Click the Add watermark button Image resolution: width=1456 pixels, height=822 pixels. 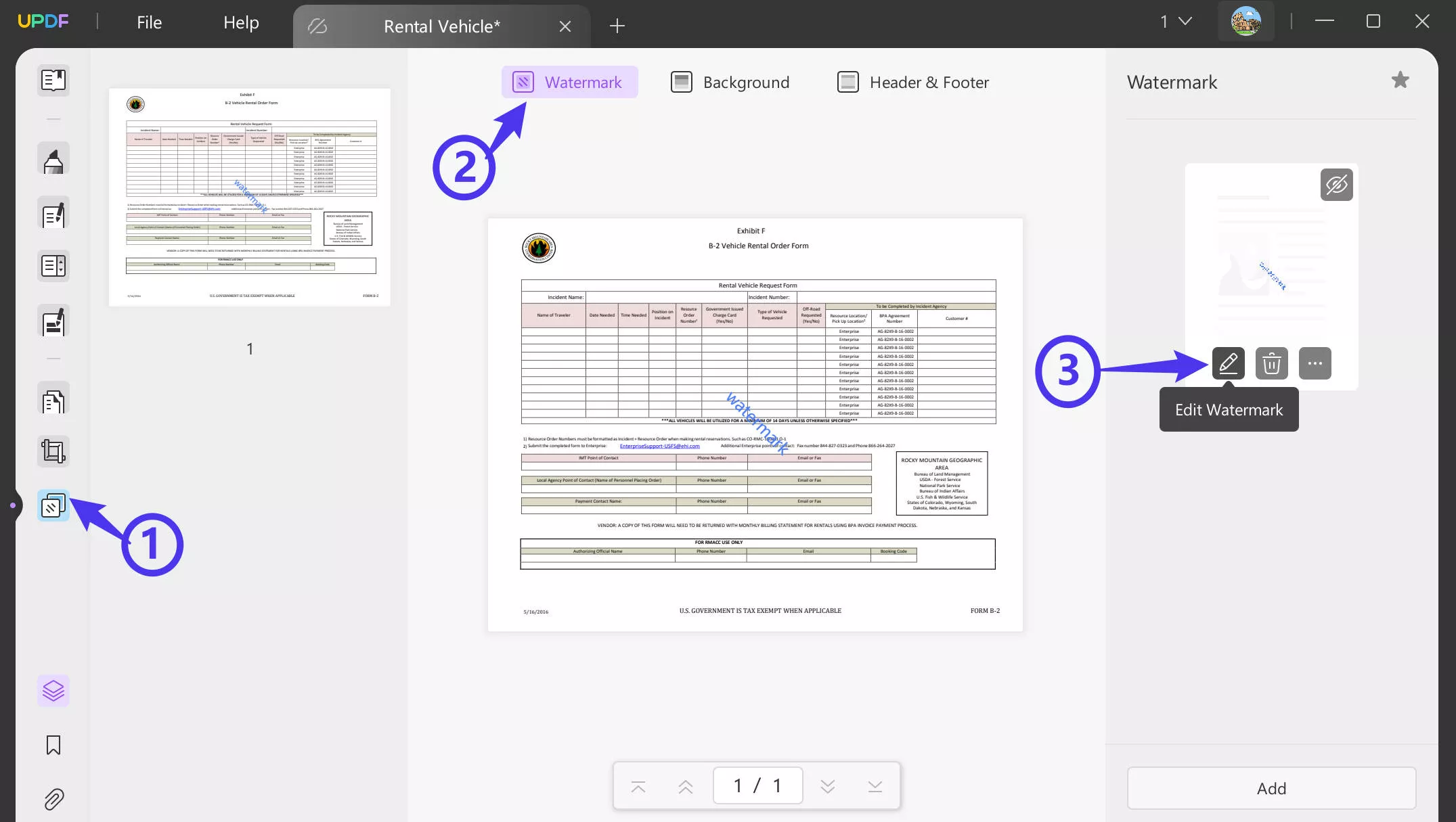(x=1271, y=788)
